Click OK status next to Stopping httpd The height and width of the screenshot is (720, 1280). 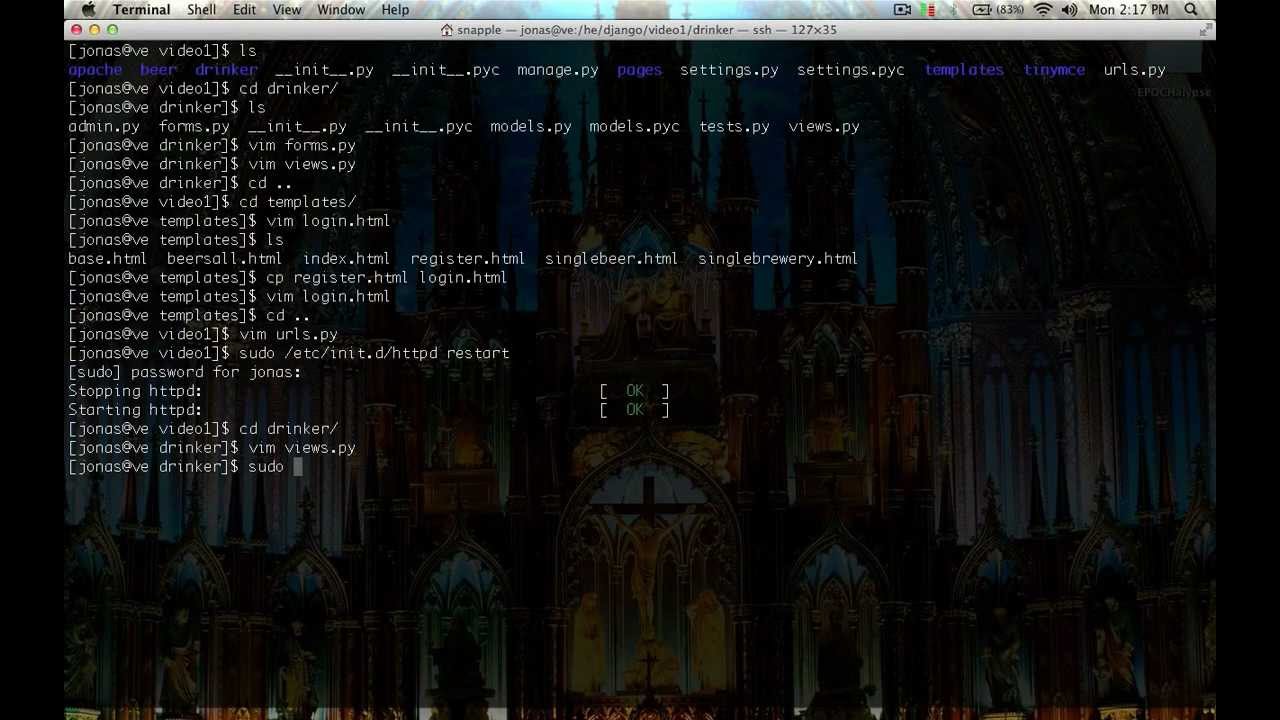tap(635, 392)
